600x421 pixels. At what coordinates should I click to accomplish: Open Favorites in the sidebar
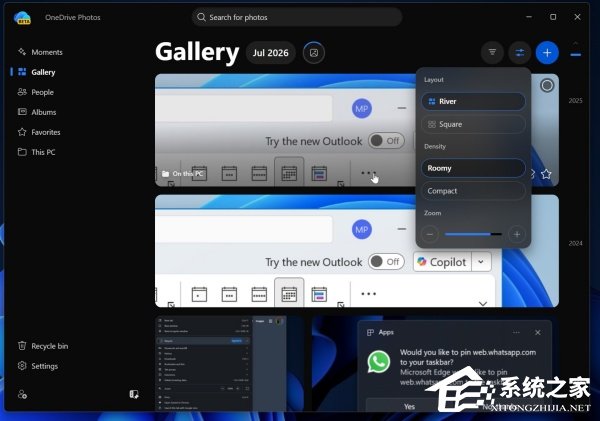coord(39,132)
